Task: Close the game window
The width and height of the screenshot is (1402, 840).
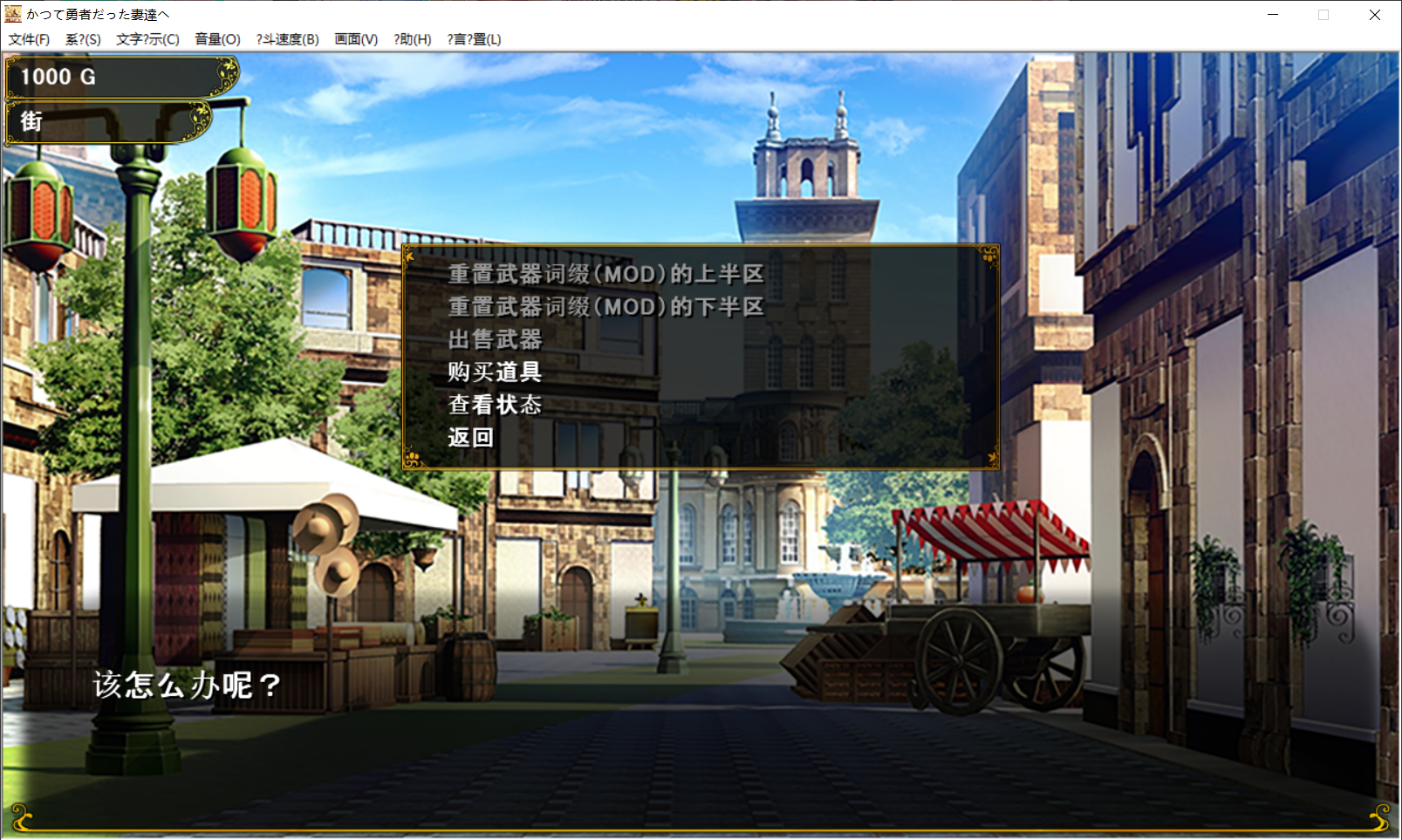Action: 1374,15
